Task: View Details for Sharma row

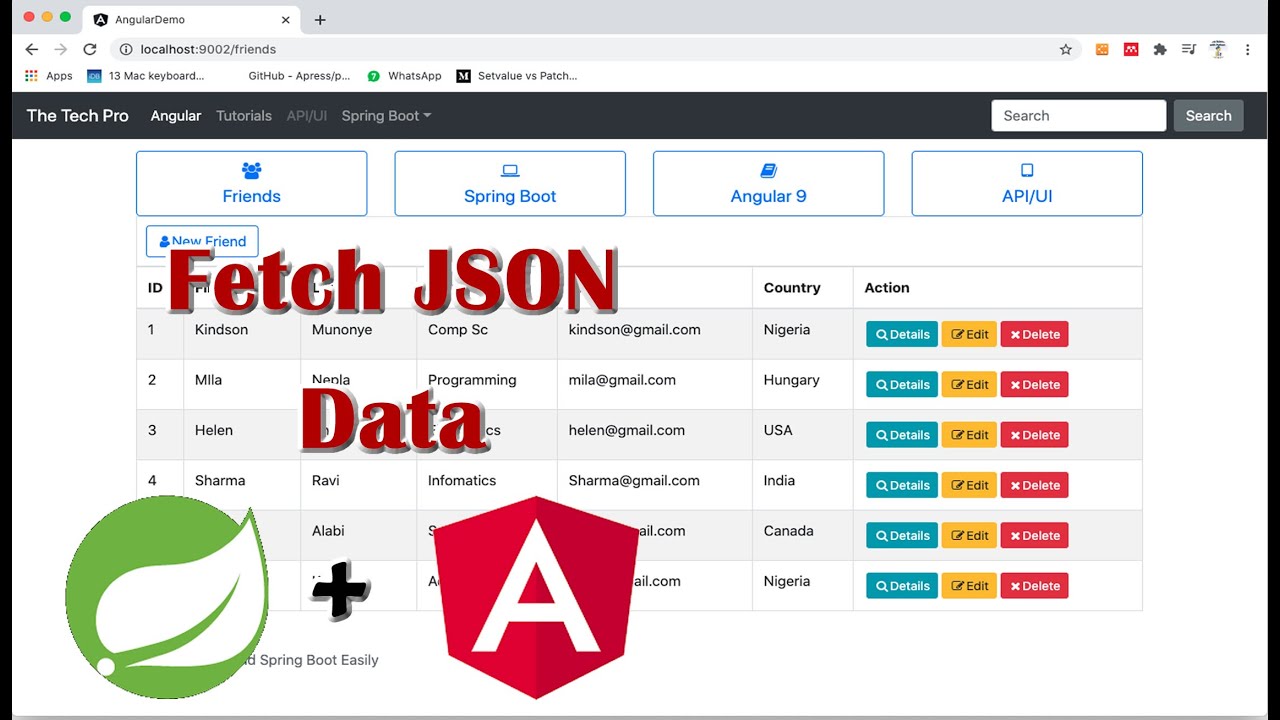Action: point(902,485)
